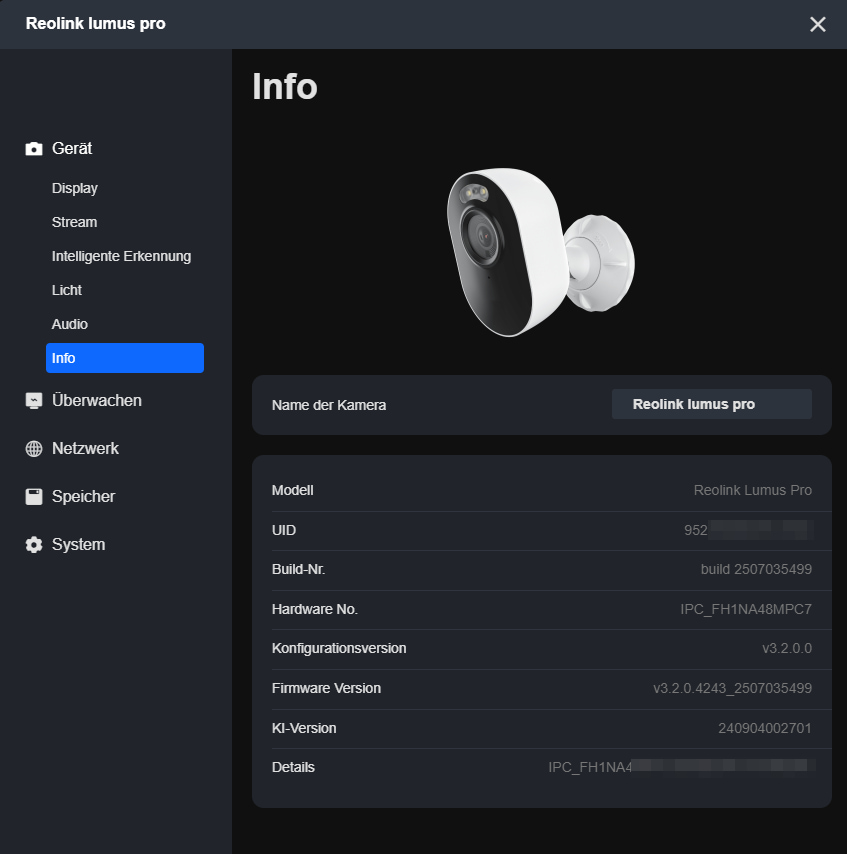Click the Name der Kamera label
Screen dimensions: 847x854
[329, 405]
